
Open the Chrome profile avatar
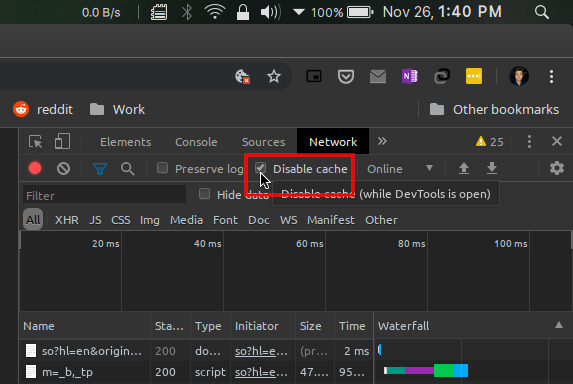click(519, 76)
